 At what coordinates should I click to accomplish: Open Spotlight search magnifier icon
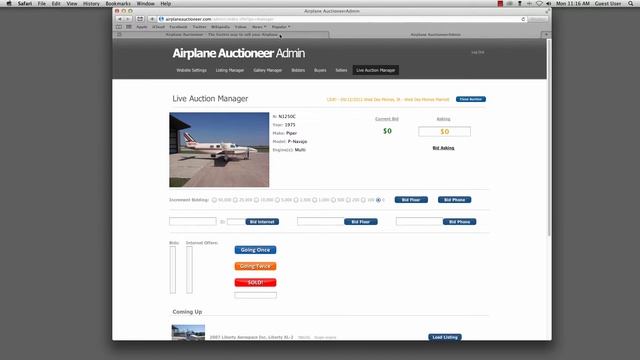tap(631, 3)
